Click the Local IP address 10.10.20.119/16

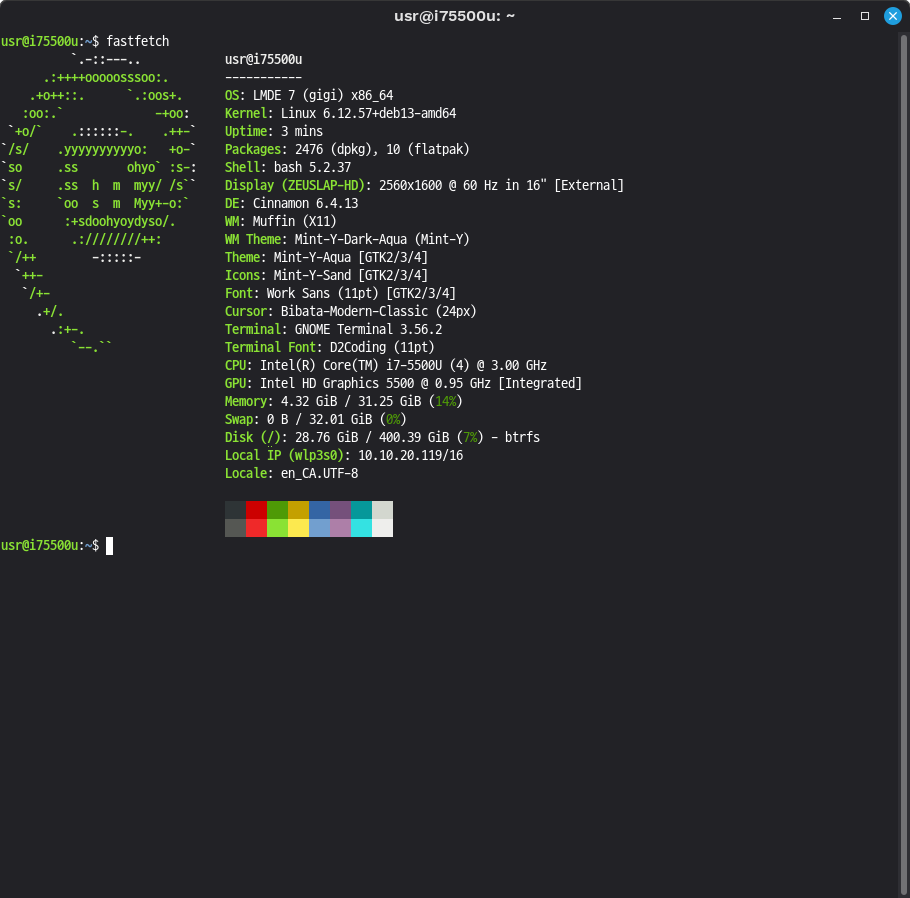tap(410, 455)
